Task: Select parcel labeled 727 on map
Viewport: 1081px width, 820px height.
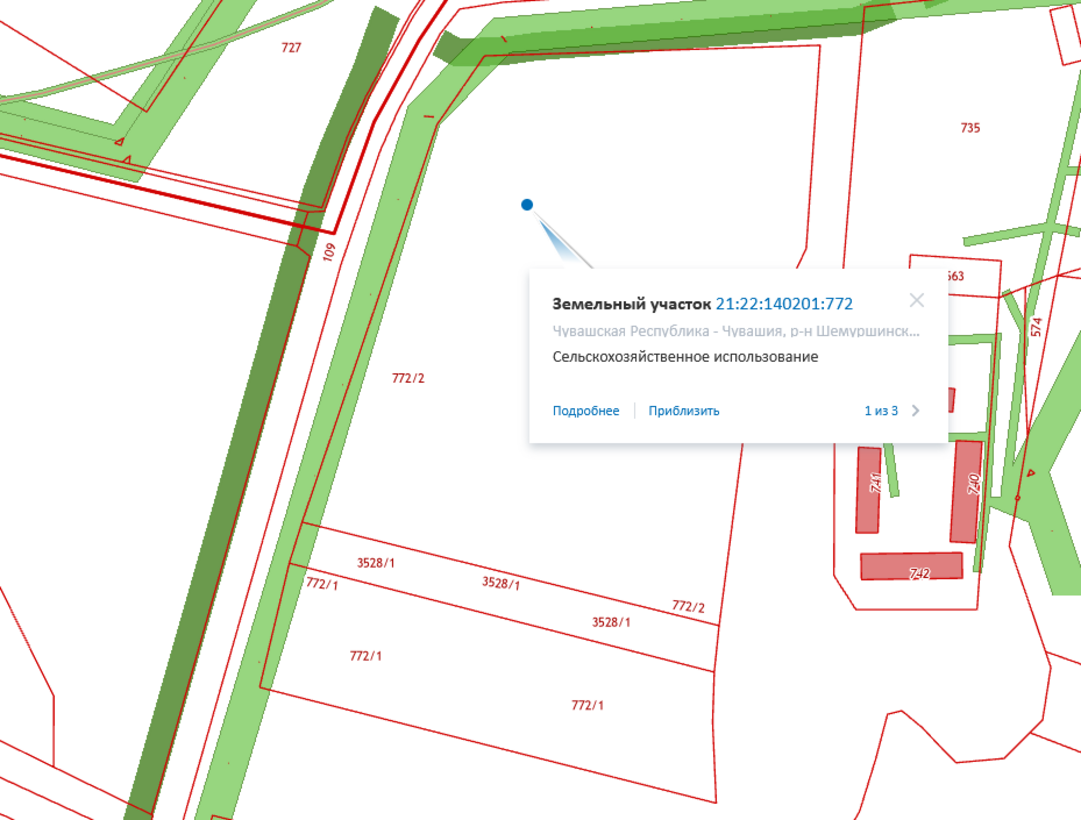Action: (291, 48)
